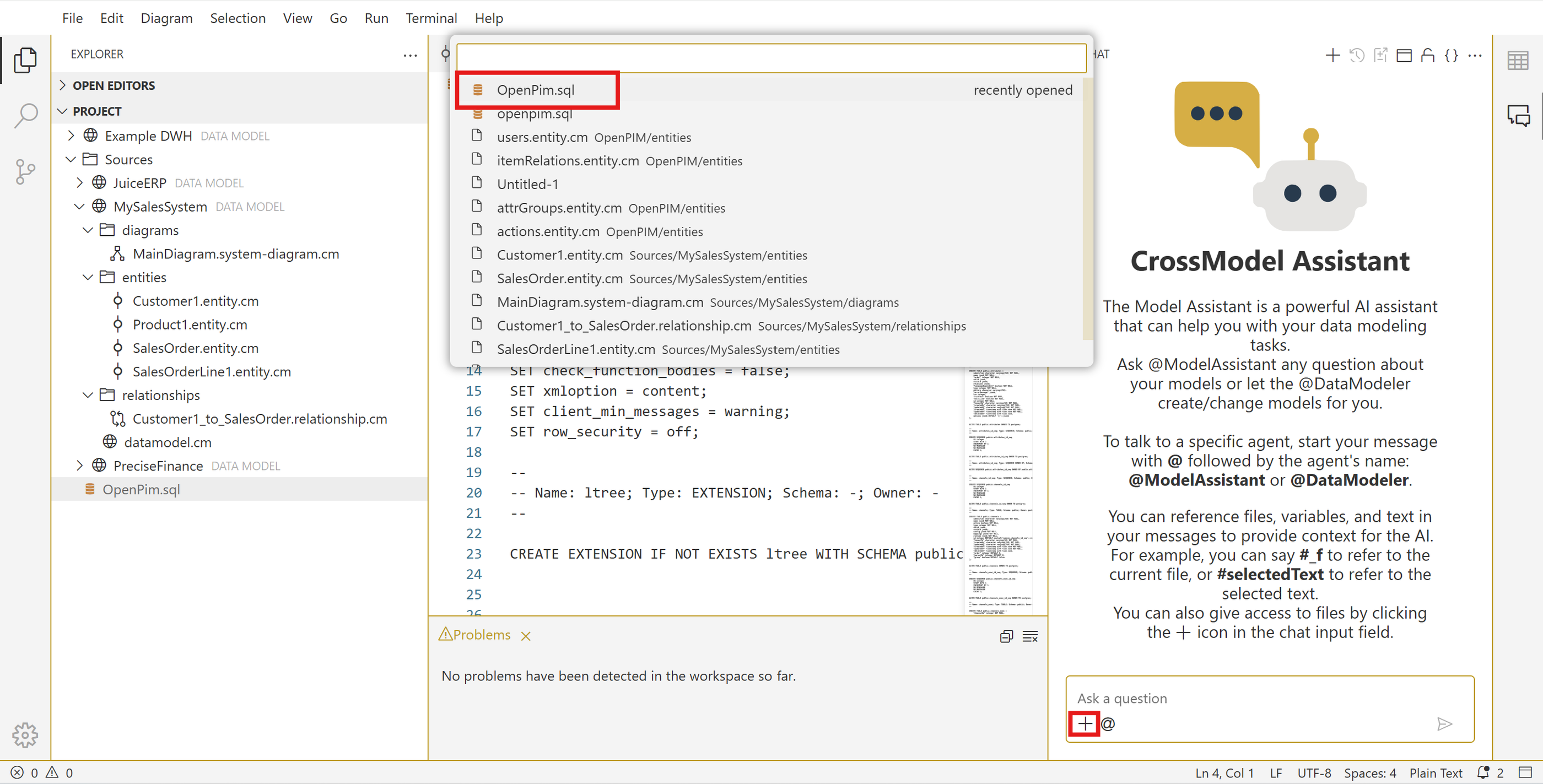Screen dimensions: 1543x784
Task: Collapse the MySalesSystem data model
Action: click(x=80, y=207)
